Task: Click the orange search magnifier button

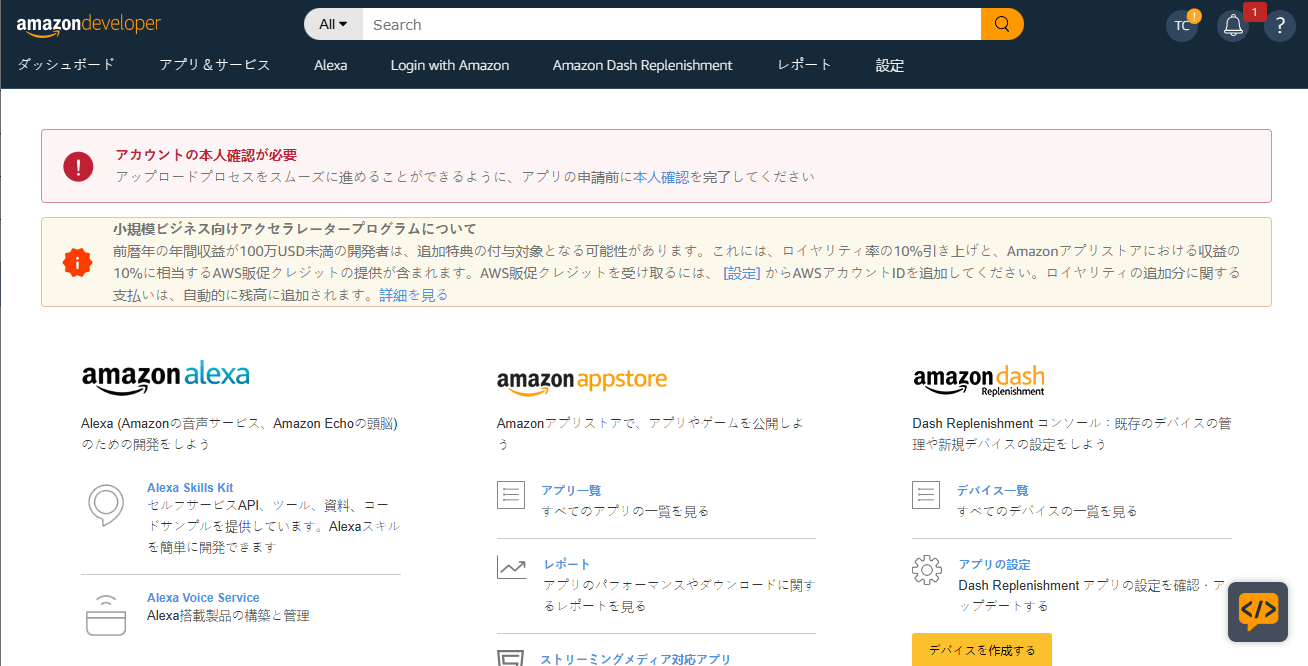Action: 1002,24
